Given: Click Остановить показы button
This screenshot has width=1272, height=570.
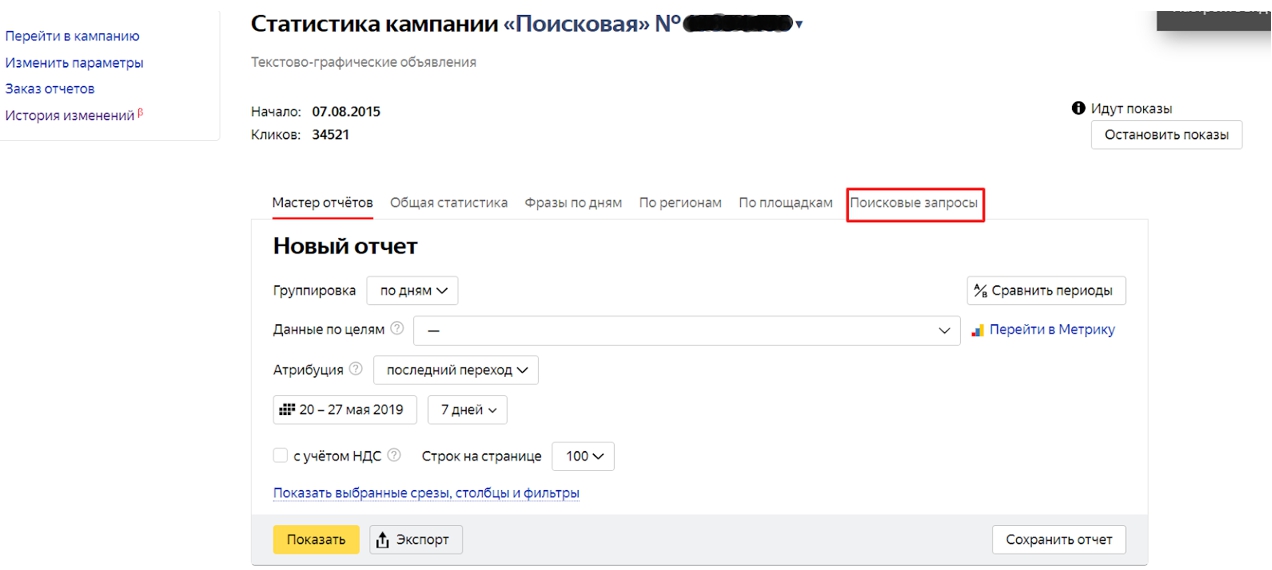Looking at the screenshot, I should point(1166,135).
